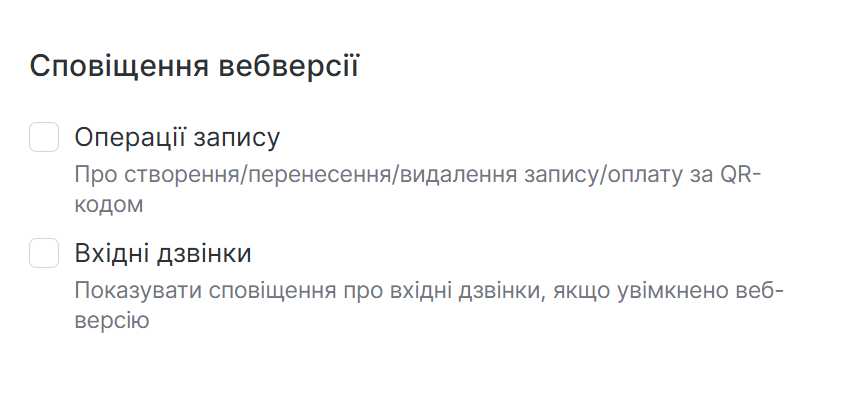
Task: Click the 'Вхідні дзвінки' label text
Action: [162, 253]
